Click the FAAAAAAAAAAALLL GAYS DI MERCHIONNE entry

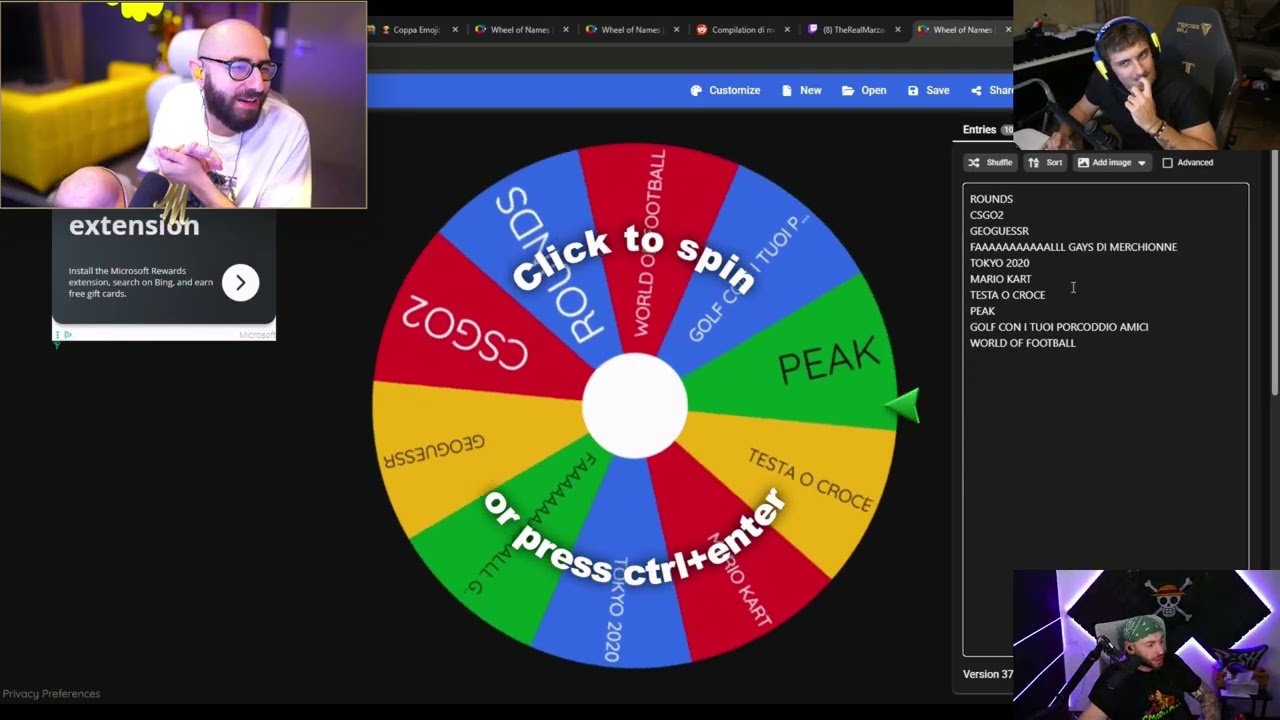[x=1073, y=247]
